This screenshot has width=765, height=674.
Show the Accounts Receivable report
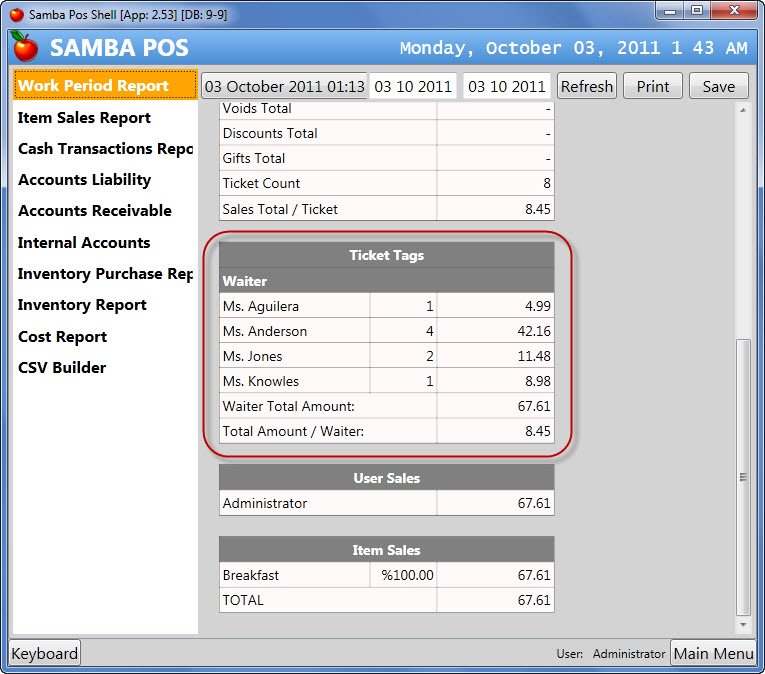click(95, 211)
